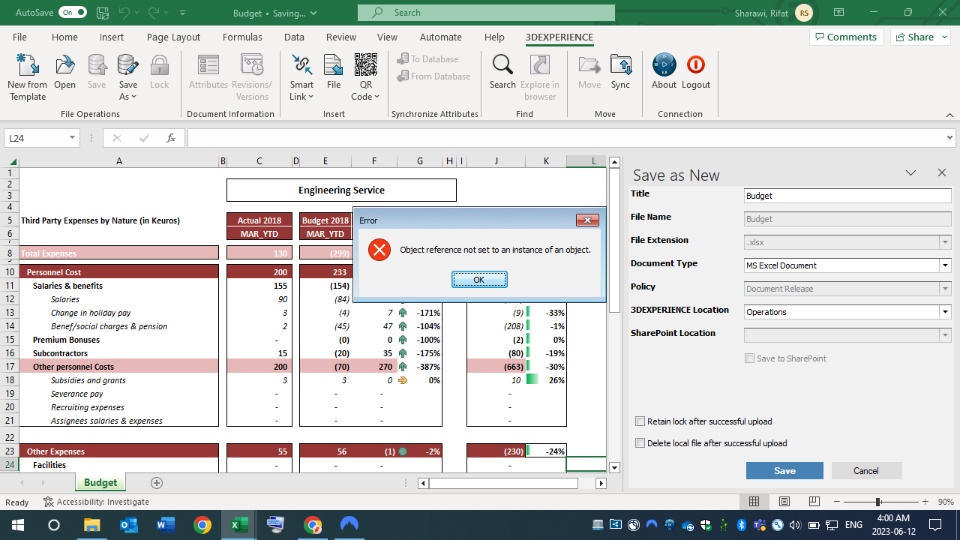Click the Title input field
The width and height of the screenshot is (960, 540).
(847, 195)
